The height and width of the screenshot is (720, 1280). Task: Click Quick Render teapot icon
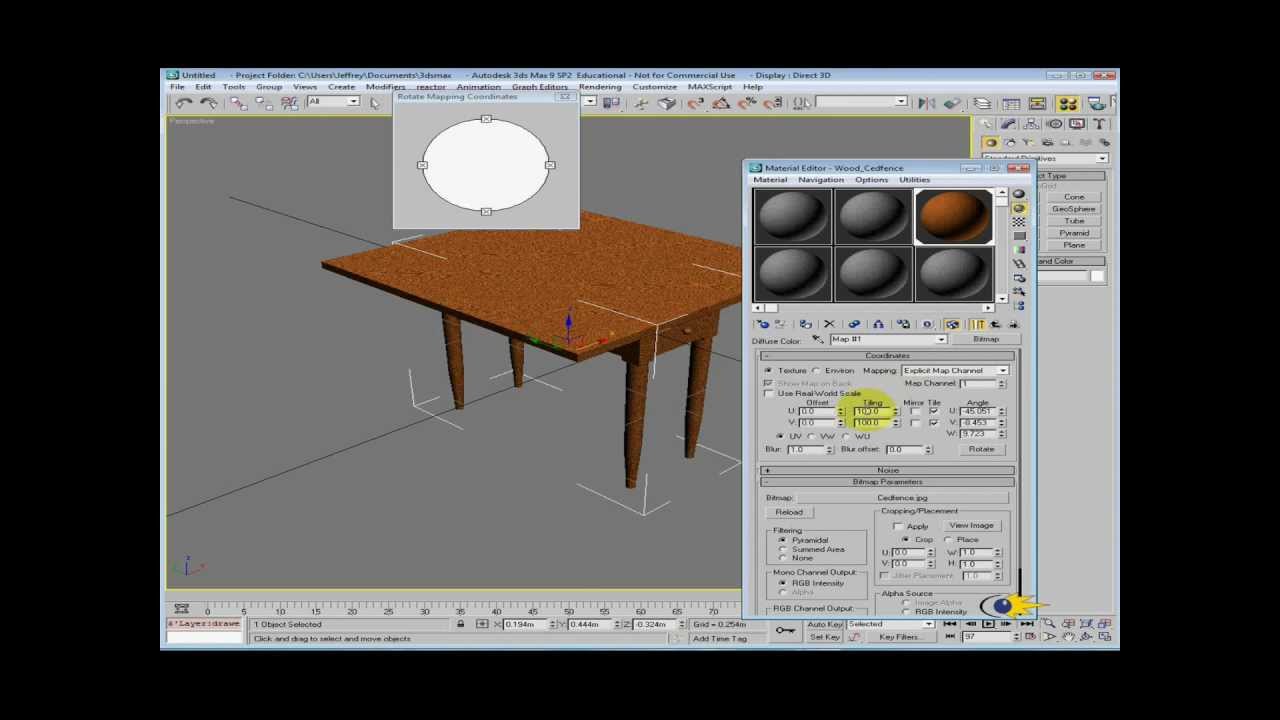pos(1096,103)
